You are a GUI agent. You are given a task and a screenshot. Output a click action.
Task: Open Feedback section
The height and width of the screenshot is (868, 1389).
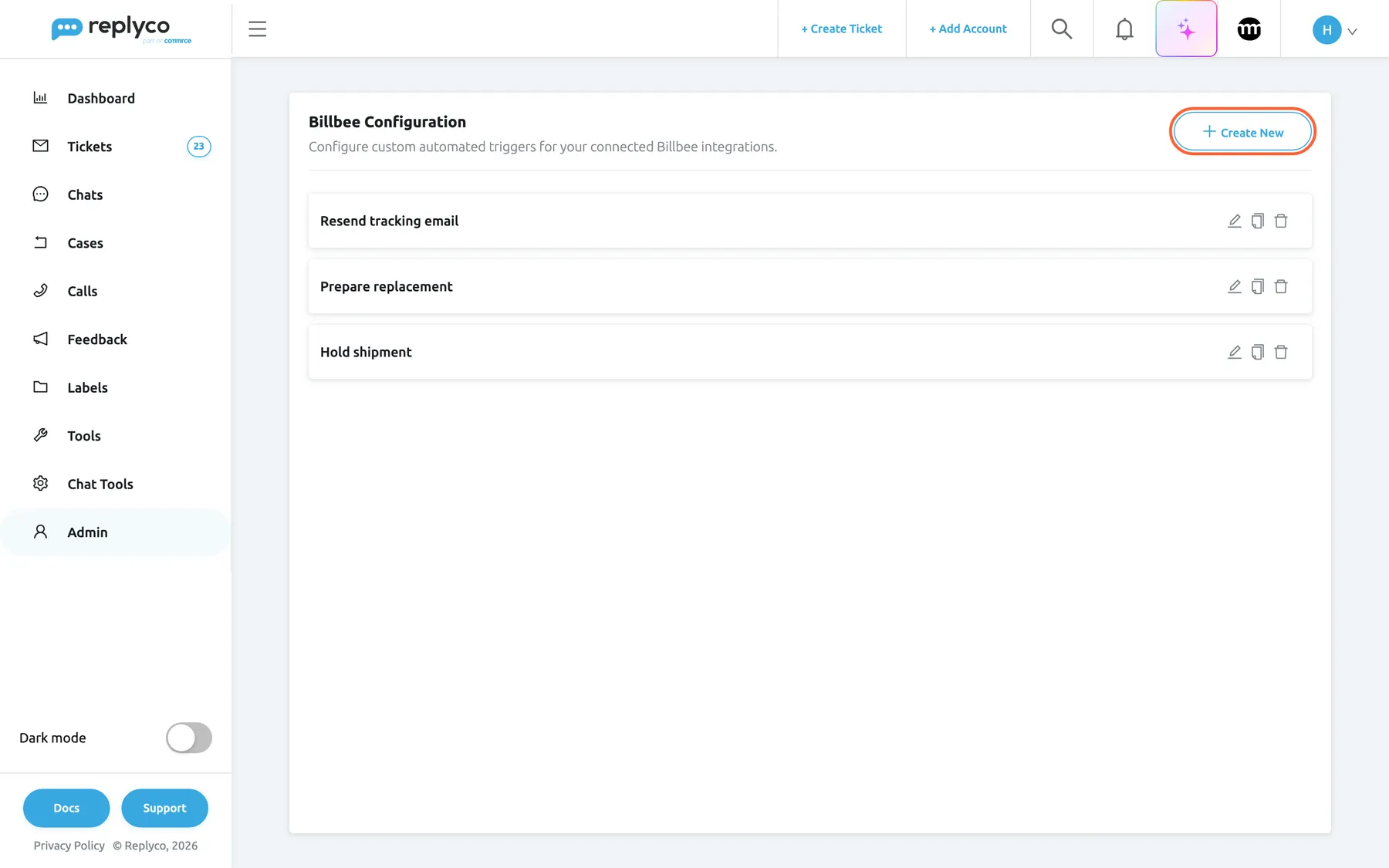point(116,339)
